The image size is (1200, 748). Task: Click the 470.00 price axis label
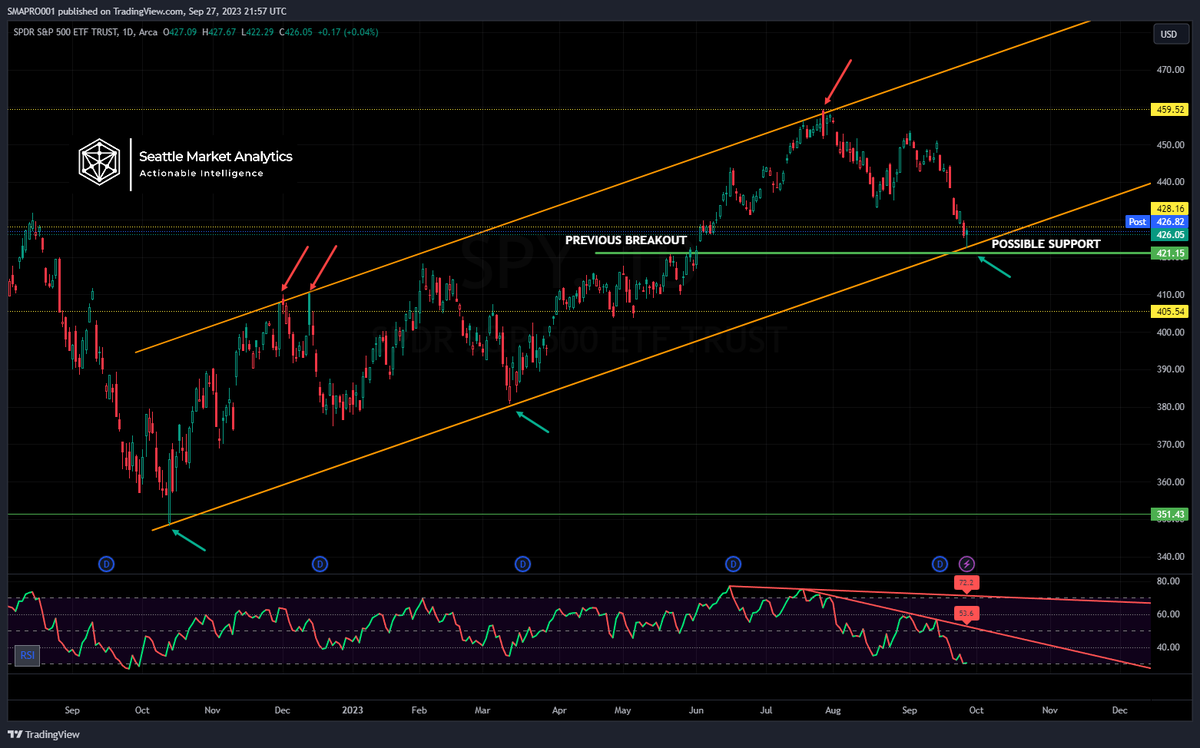1170,70
